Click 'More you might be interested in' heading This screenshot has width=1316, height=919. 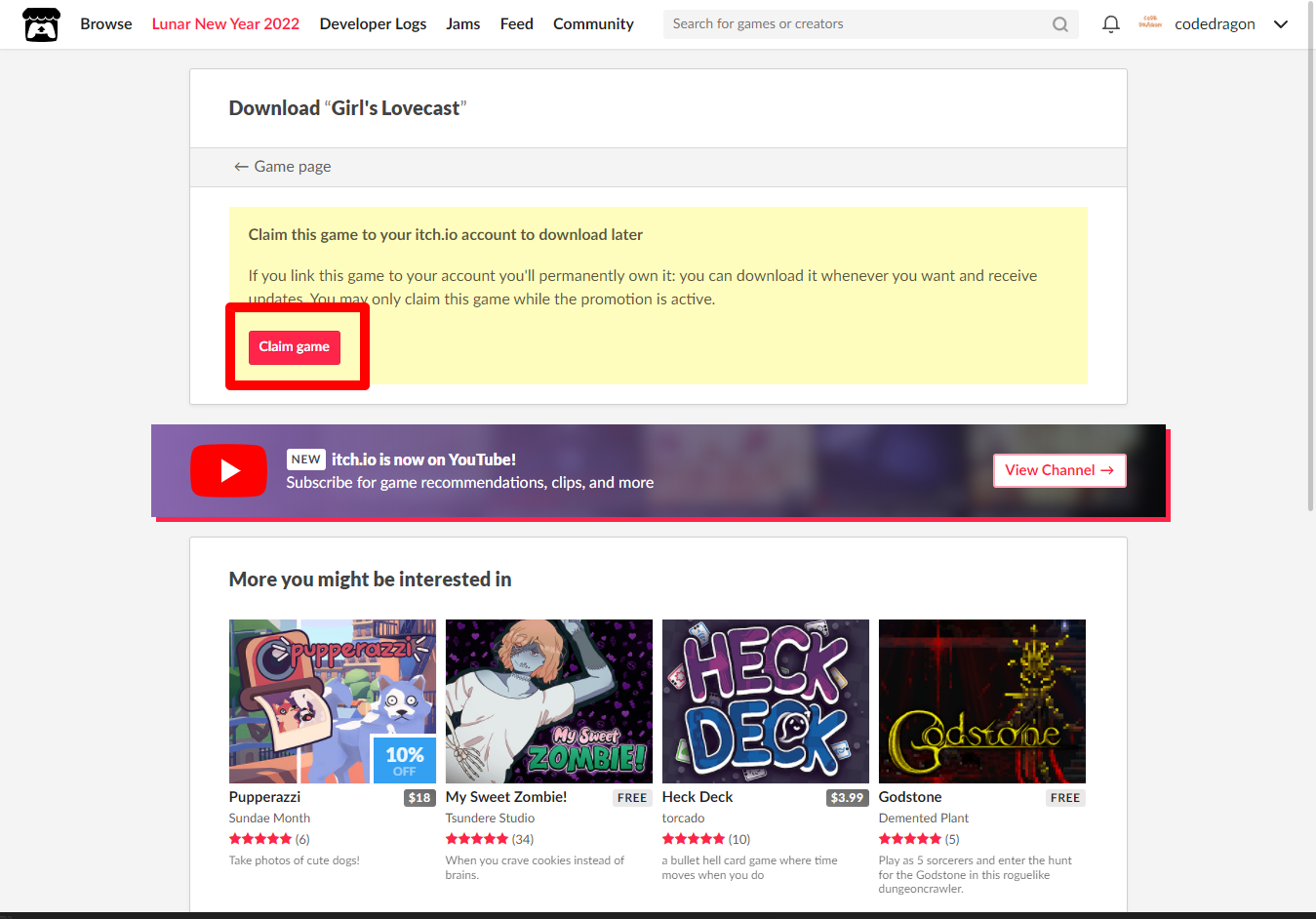point(370,579)
